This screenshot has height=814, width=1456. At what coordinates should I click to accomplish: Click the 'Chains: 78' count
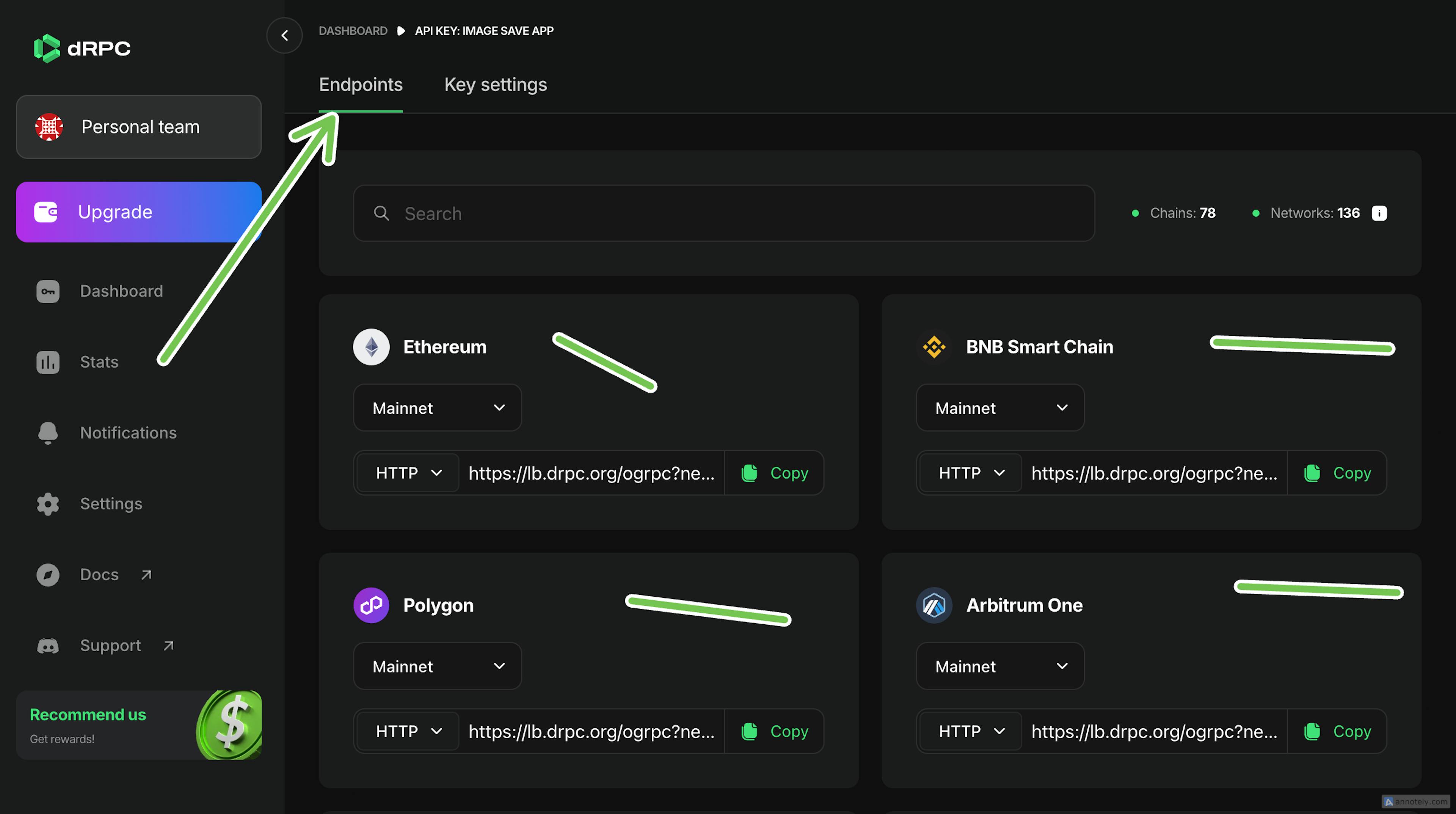[x=1183, y=213]
